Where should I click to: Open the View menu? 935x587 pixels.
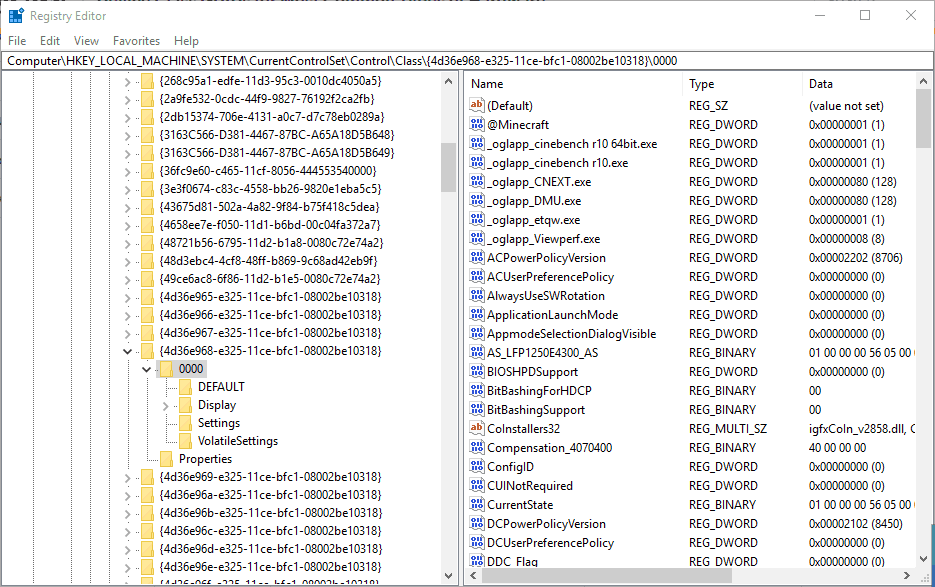pyautogui.click(x=86, y=40)
